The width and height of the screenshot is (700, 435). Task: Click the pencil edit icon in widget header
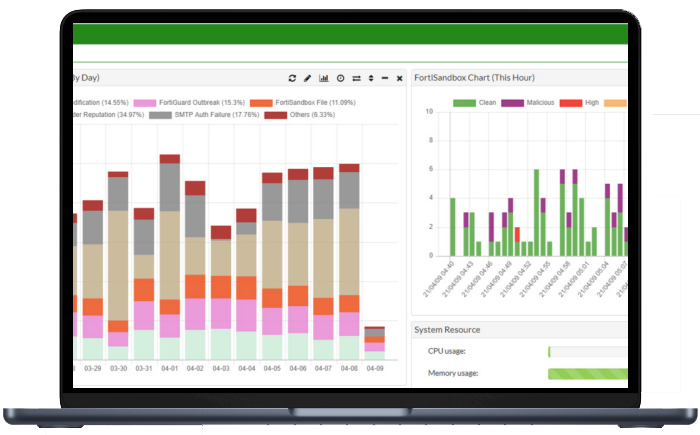[x=308, y=78]
